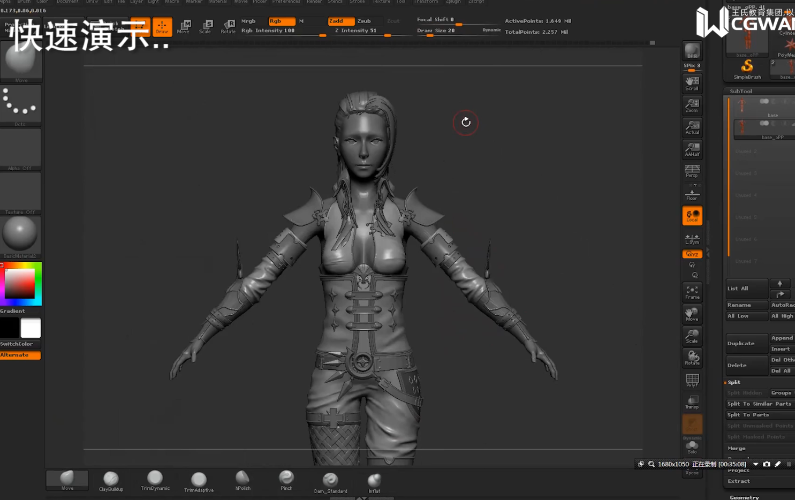This screenshot has width=795, height=500.
Task: Select the SimpleBrush tool icon
Action: point(746,67)
